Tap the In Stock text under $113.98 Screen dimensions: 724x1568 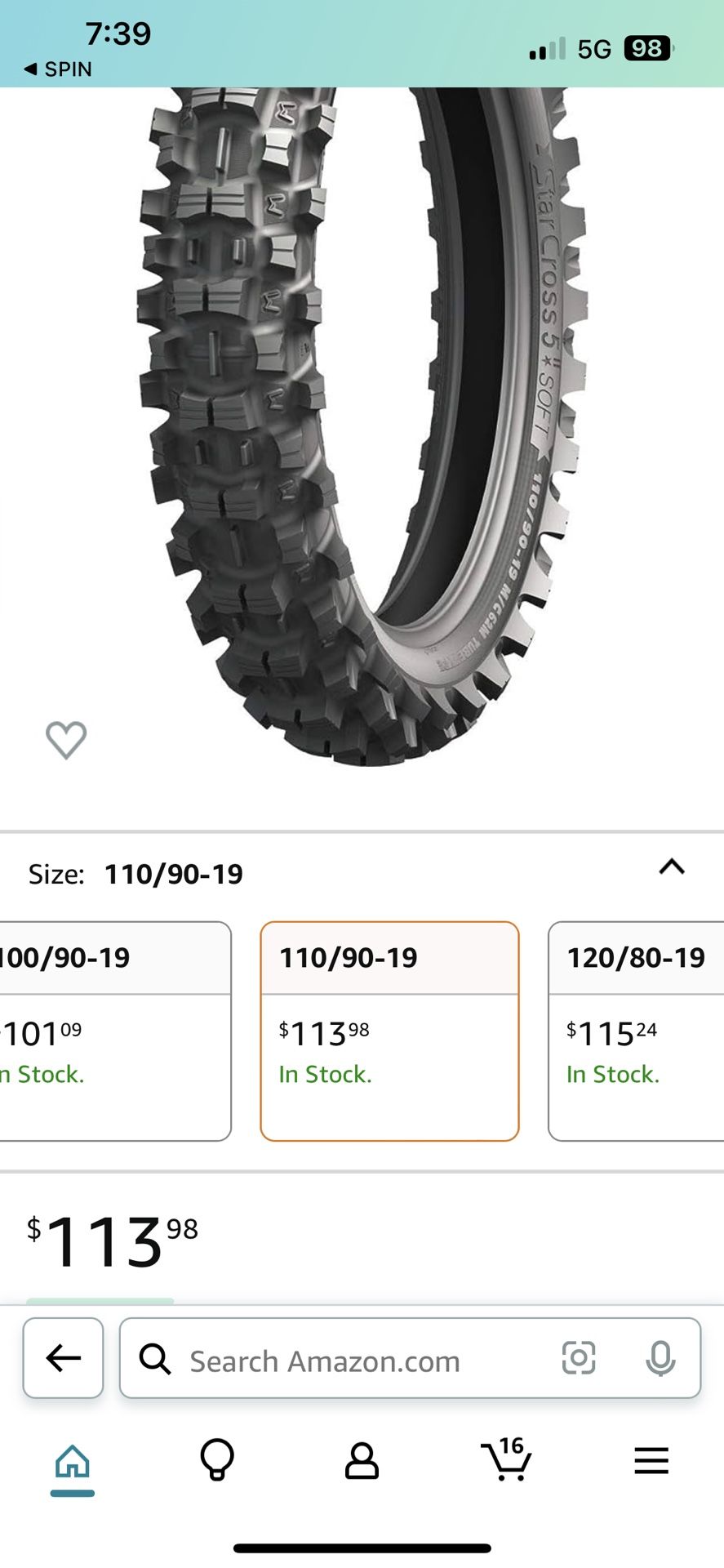pyautogui.click(x=326, y=1074)
